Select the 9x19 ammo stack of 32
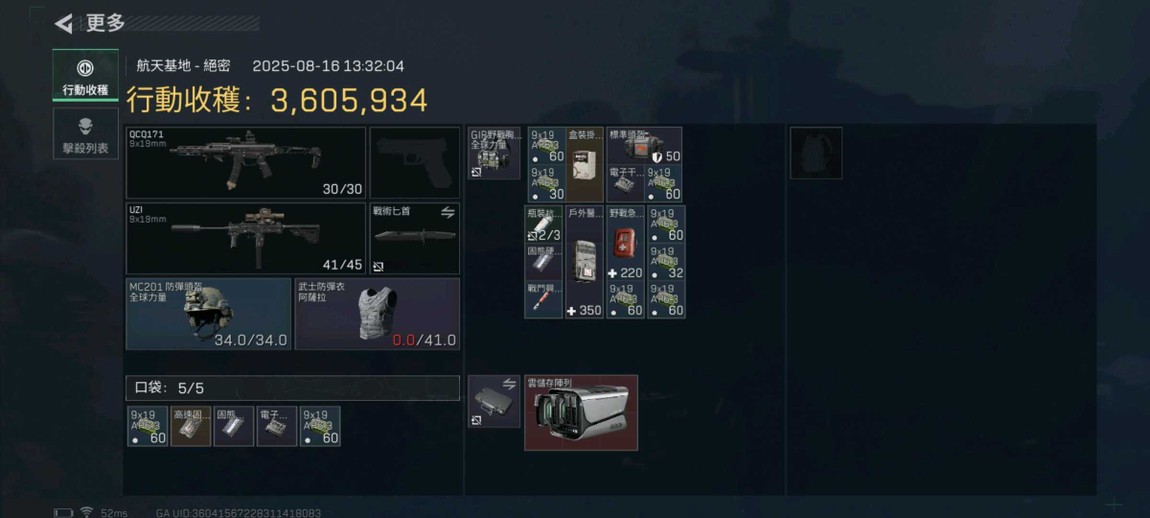The image size is (1150, 518). 667,262
